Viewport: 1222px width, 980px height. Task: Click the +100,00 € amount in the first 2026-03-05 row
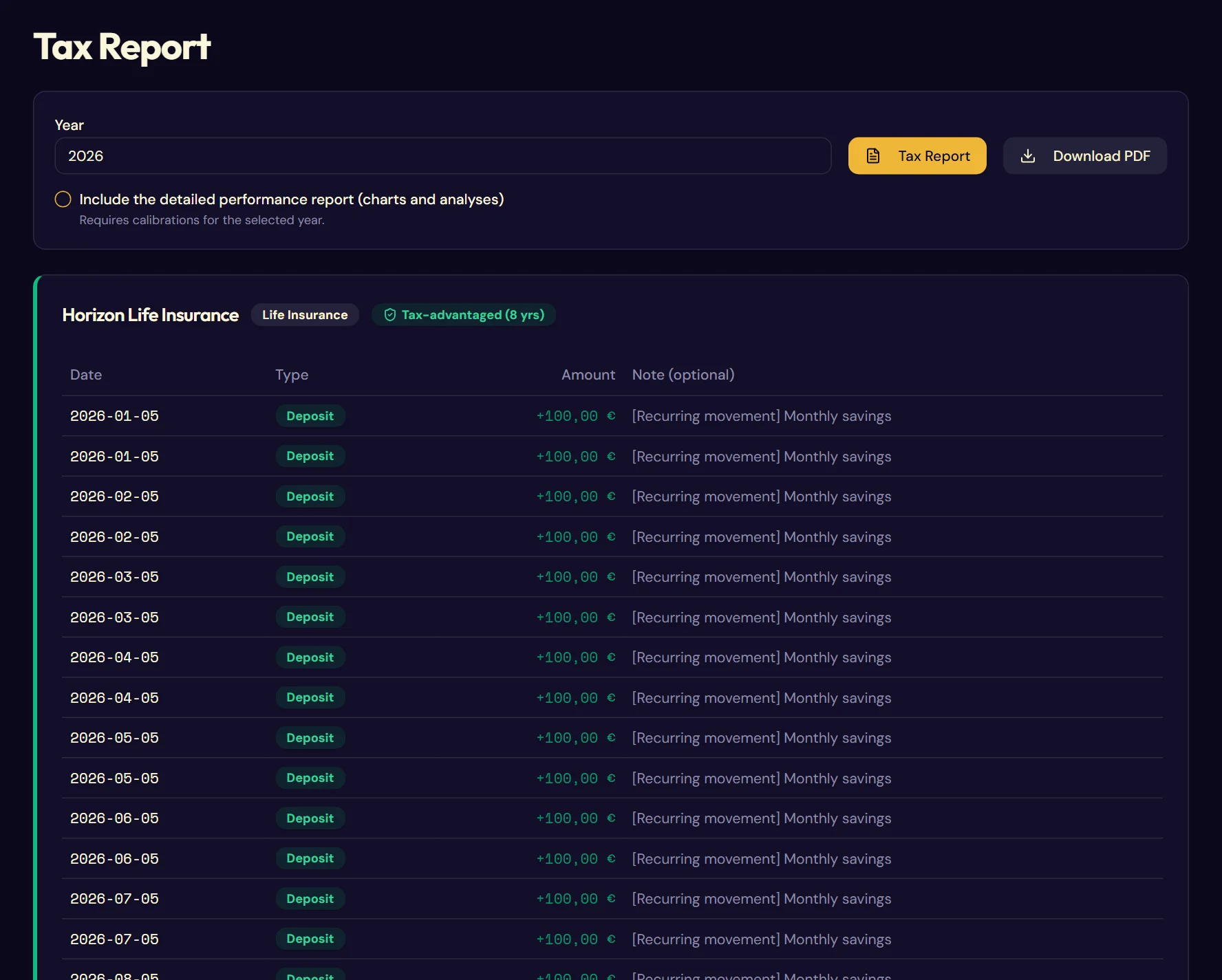click(576, 577)
